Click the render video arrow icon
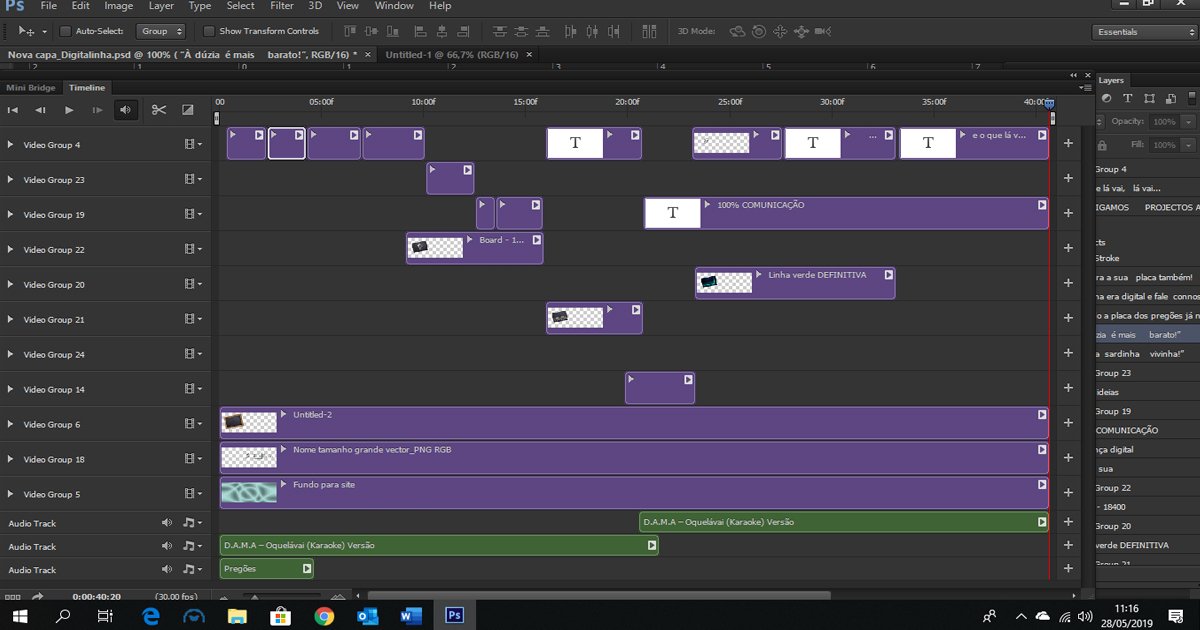This screenshot has width=1200, height=630. pyautogui.click(x=38, y=596)
